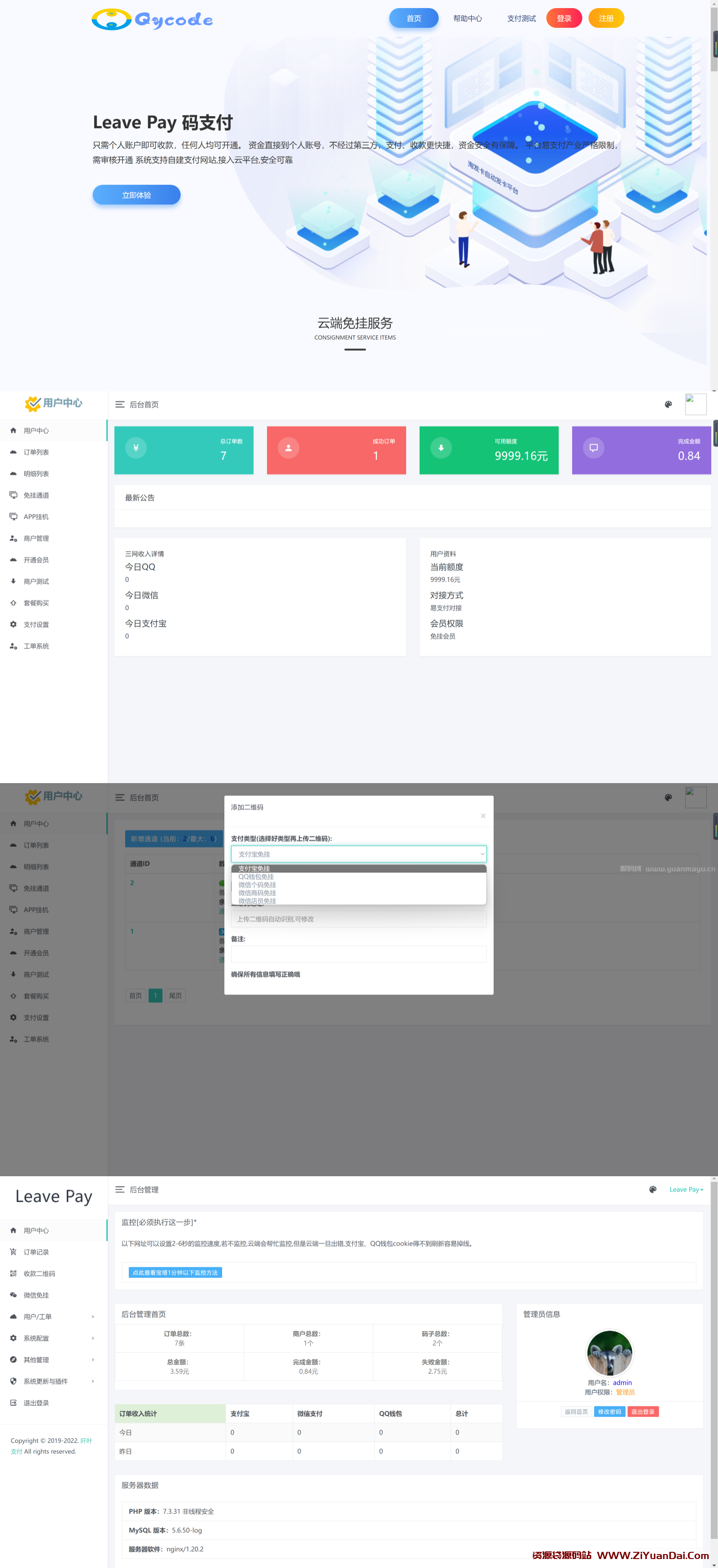Open the 支付类型 select box showing 支付宝免挂

(x=359, y=854)
